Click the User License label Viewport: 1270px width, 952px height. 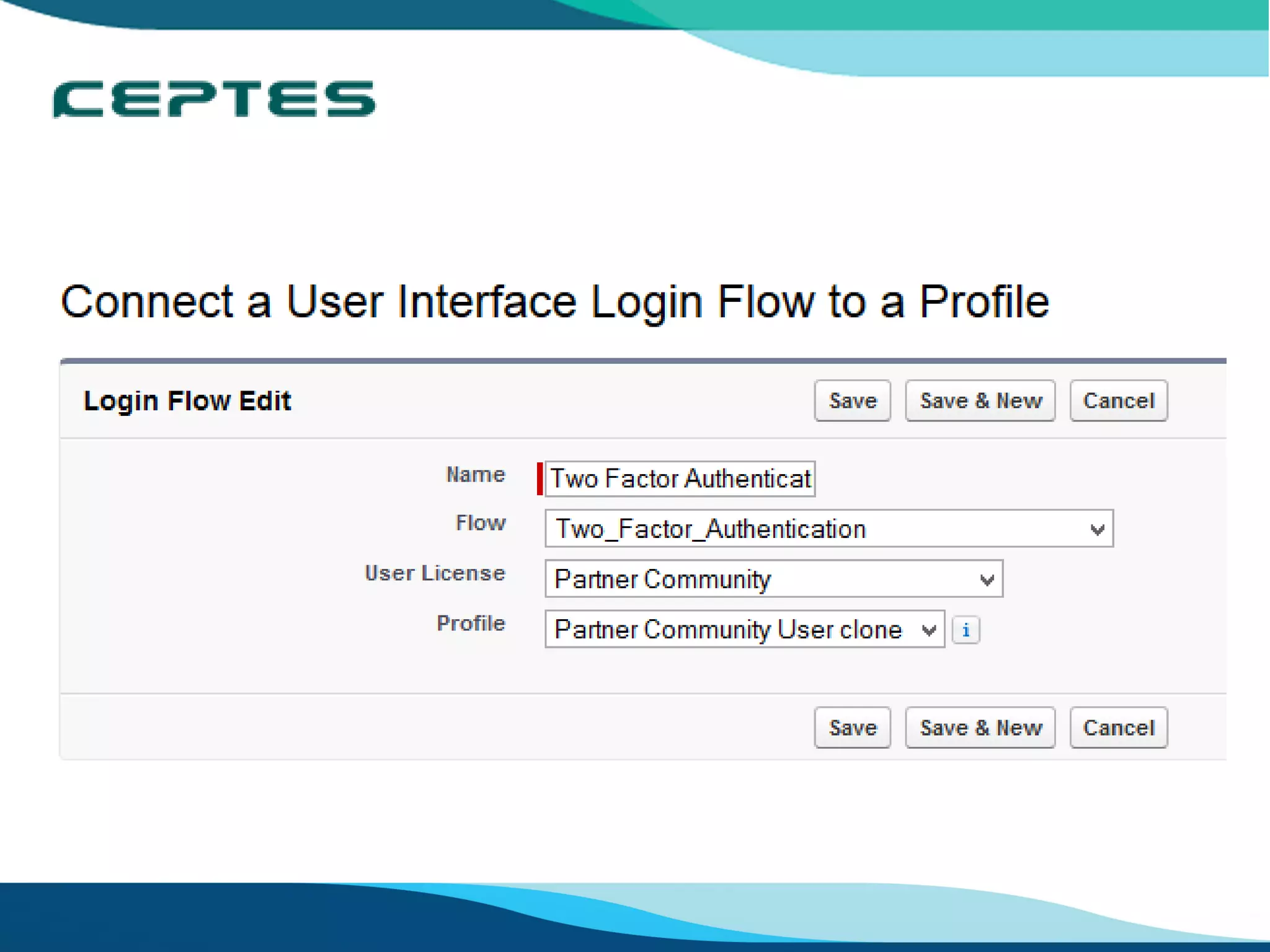[435, 573]
